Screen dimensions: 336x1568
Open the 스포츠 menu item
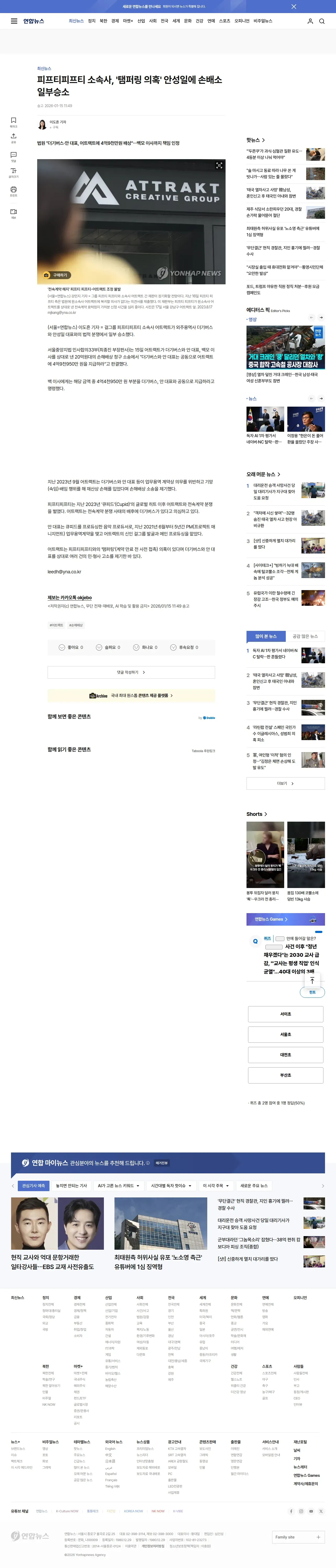(225, 21)
